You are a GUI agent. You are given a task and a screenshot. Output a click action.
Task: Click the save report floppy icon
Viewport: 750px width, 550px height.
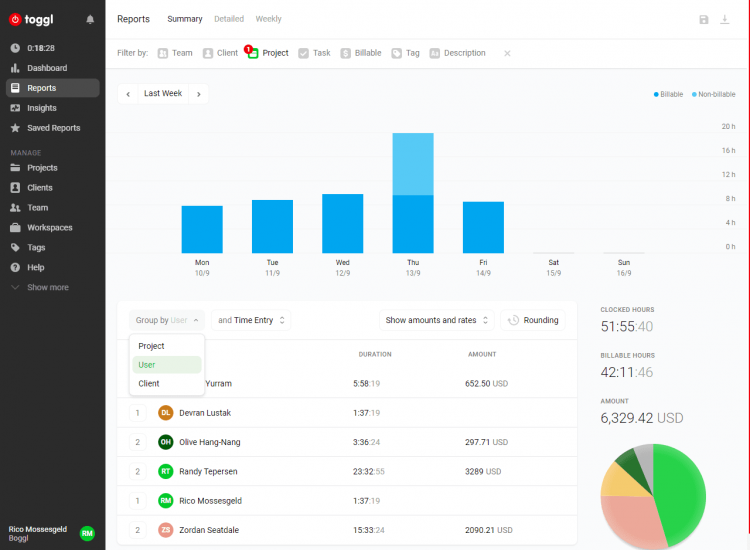click(x=704, y=20)
